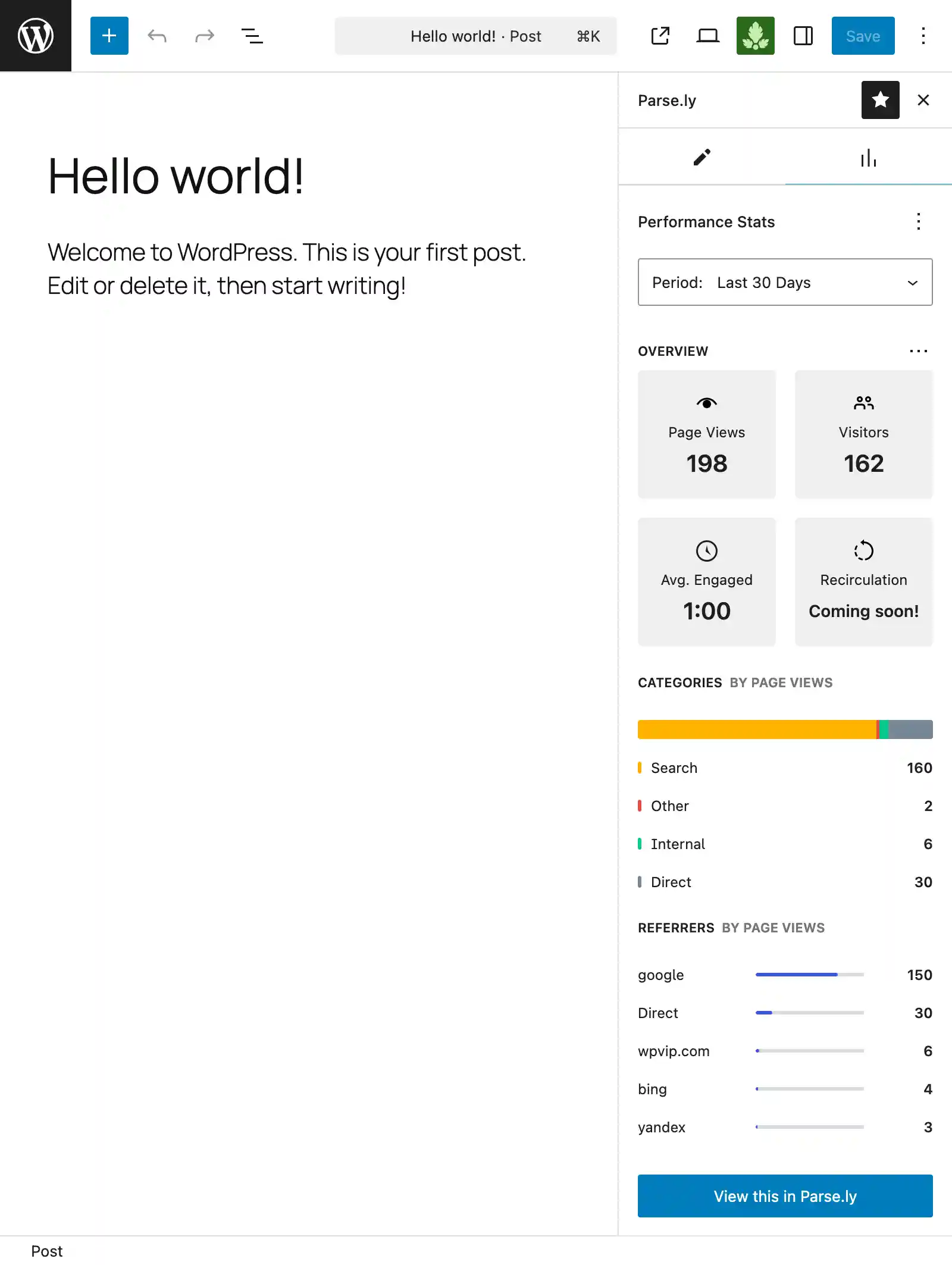This screenshot has height=1265, width=952.
Task: Open the block inserter with the plus icon
Action: tap(109, 36)
